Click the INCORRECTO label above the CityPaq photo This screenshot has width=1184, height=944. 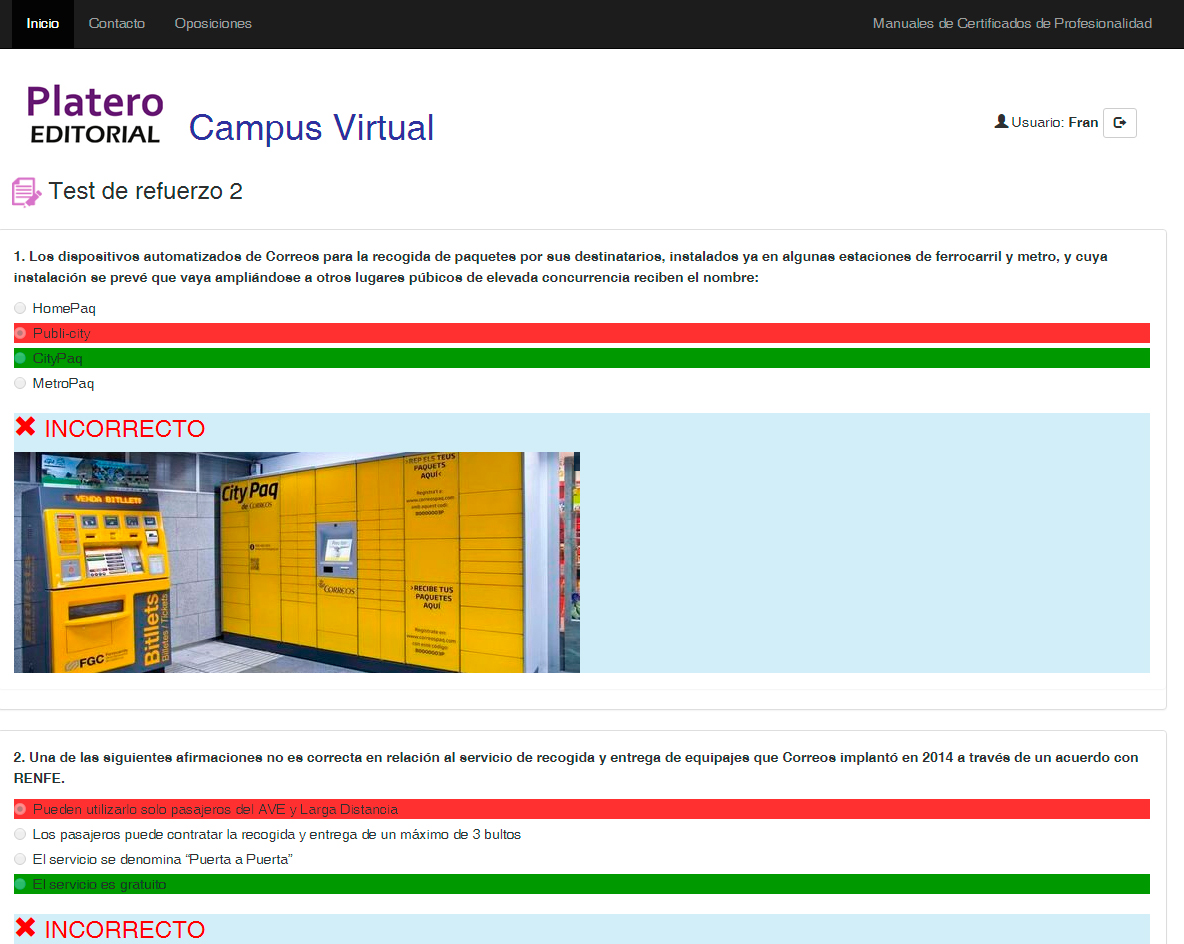point(125,428)
